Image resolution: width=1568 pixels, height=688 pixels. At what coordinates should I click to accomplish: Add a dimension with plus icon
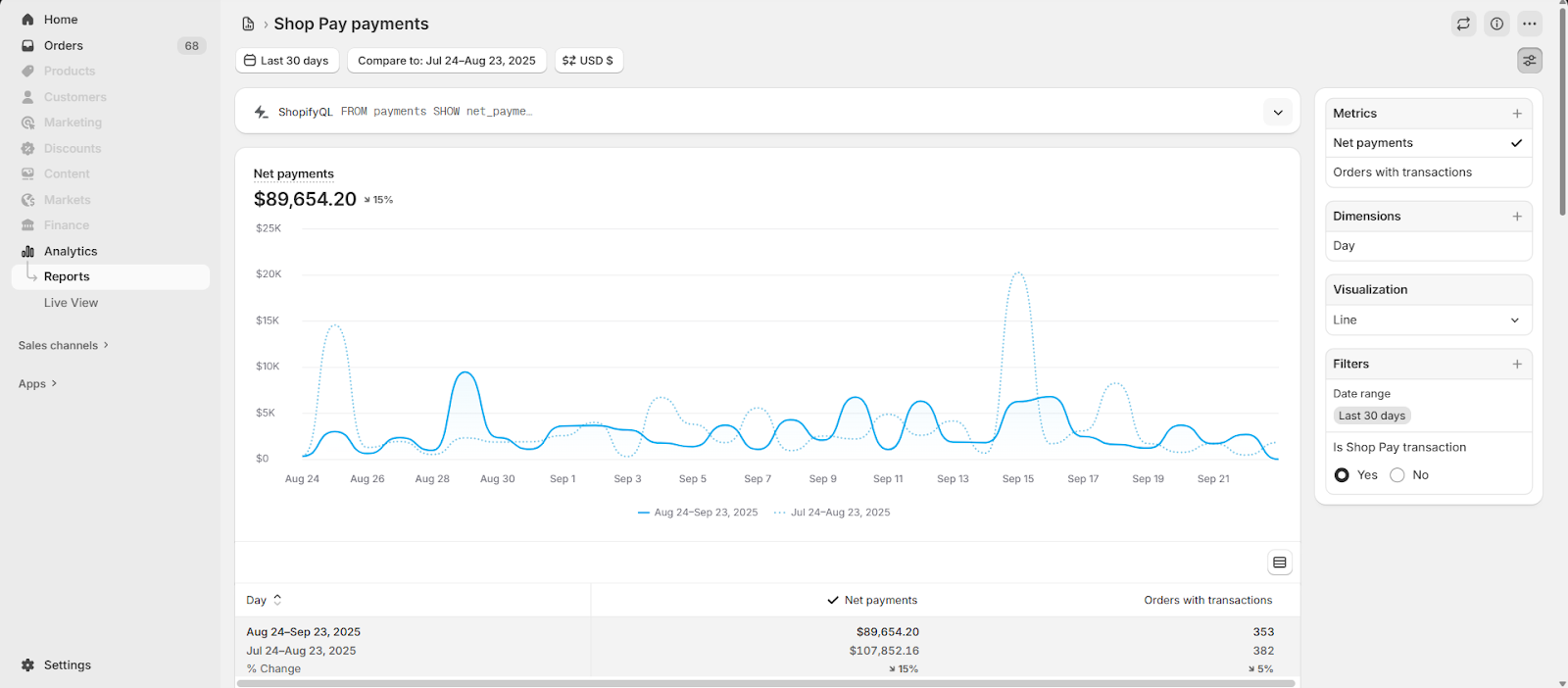1517,217
